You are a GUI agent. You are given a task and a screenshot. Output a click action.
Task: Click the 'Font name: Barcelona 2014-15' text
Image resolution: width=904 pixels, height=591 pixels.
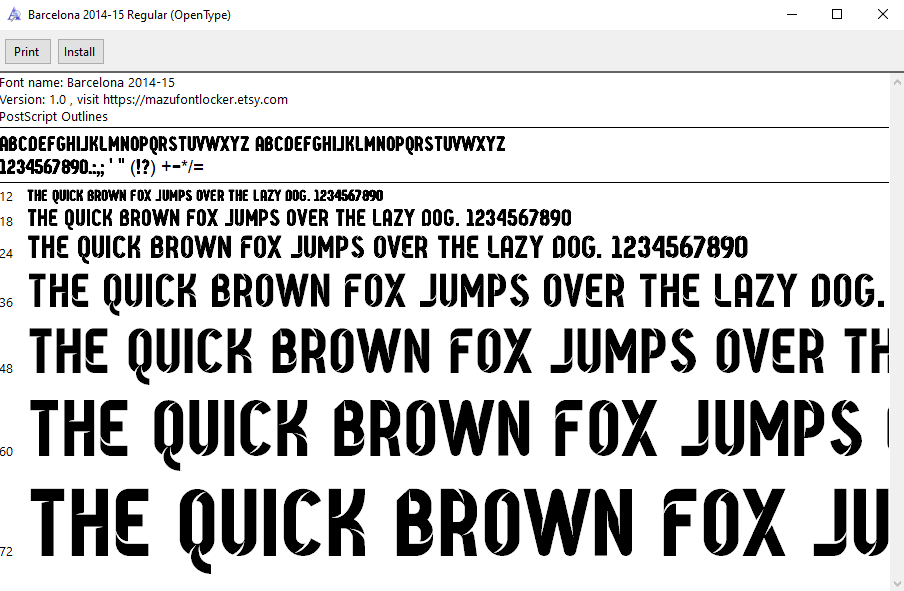coord(88,83)
